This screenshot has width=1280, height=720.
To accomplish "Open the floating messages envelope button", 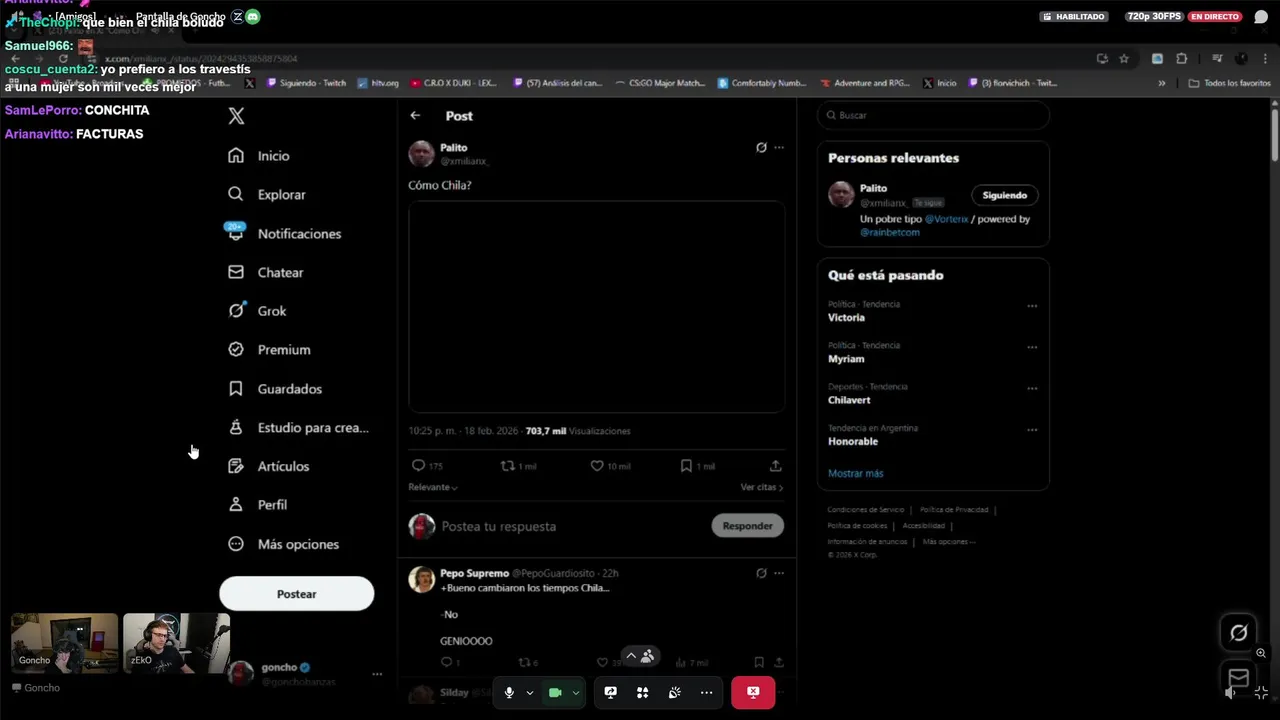I will [x=1238, y=679].
